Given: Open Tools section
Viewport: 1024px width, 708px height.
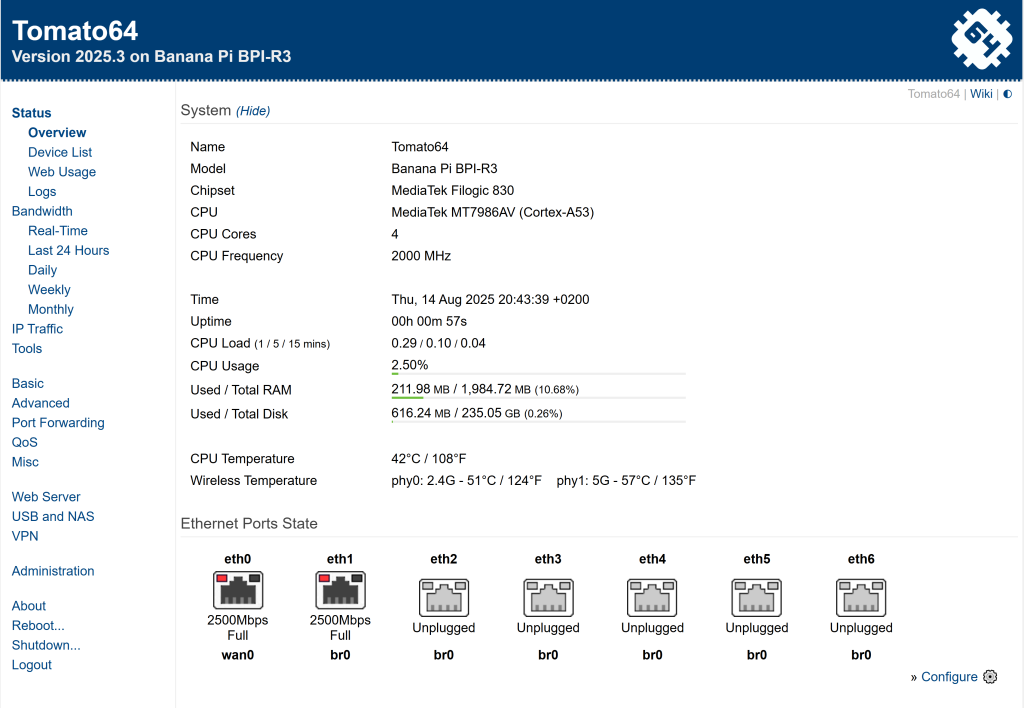Looking at the screenshot, I should point(27,348).
